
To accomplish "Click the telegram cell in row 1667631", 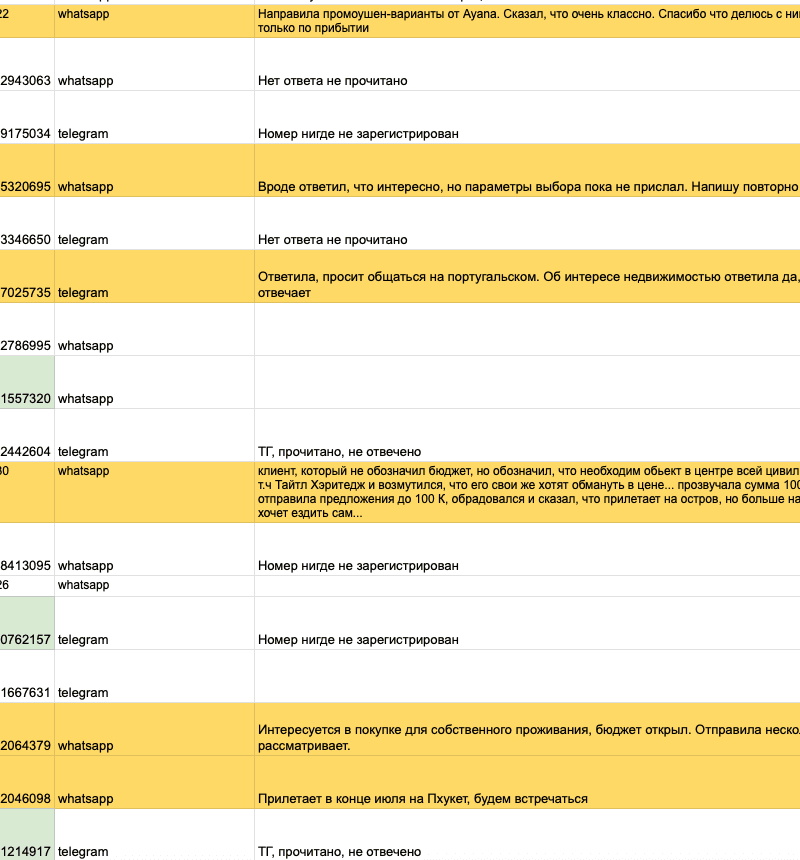I will pos(154,676).
